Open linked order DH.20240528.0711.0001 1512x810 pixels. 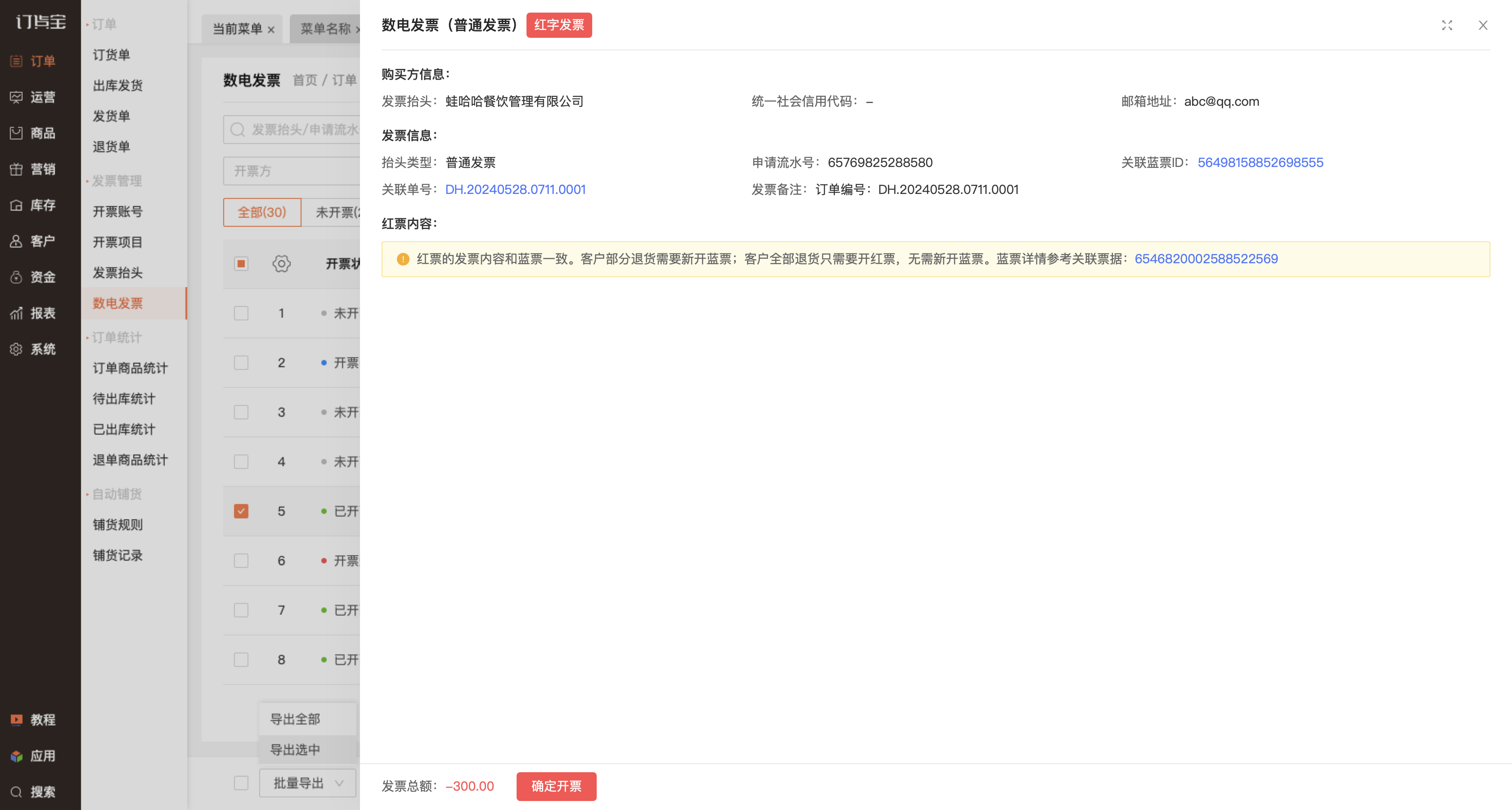coord(515,189)
